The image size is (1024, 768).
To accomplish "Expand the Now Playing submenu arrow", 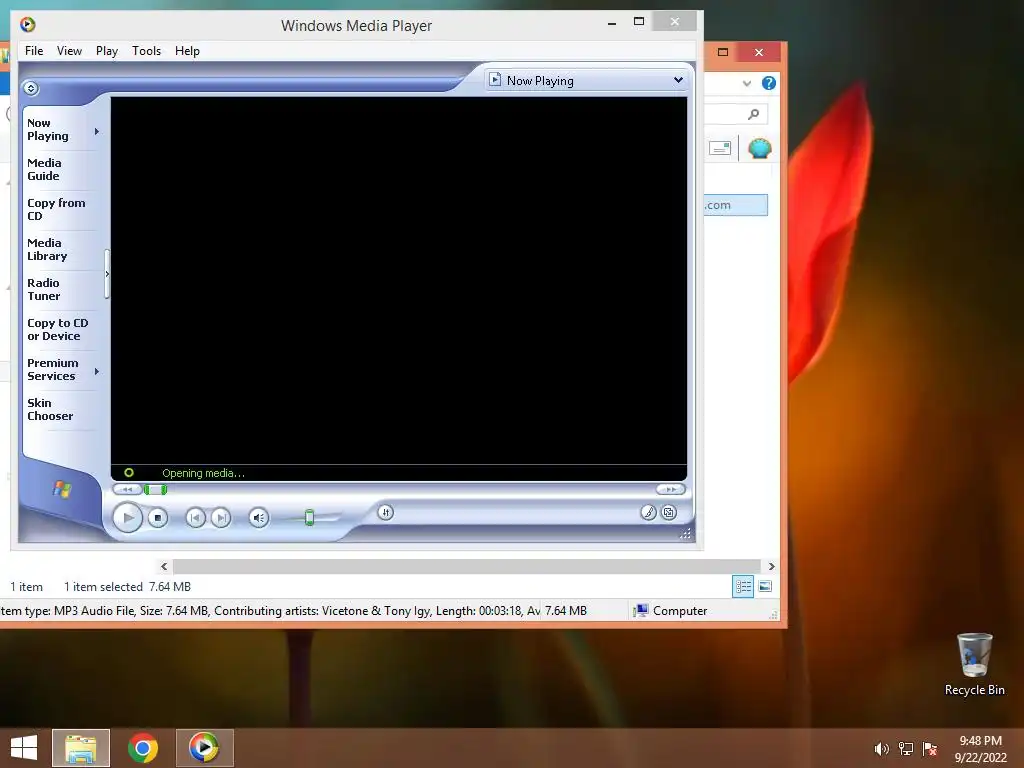I will point(97,131).
